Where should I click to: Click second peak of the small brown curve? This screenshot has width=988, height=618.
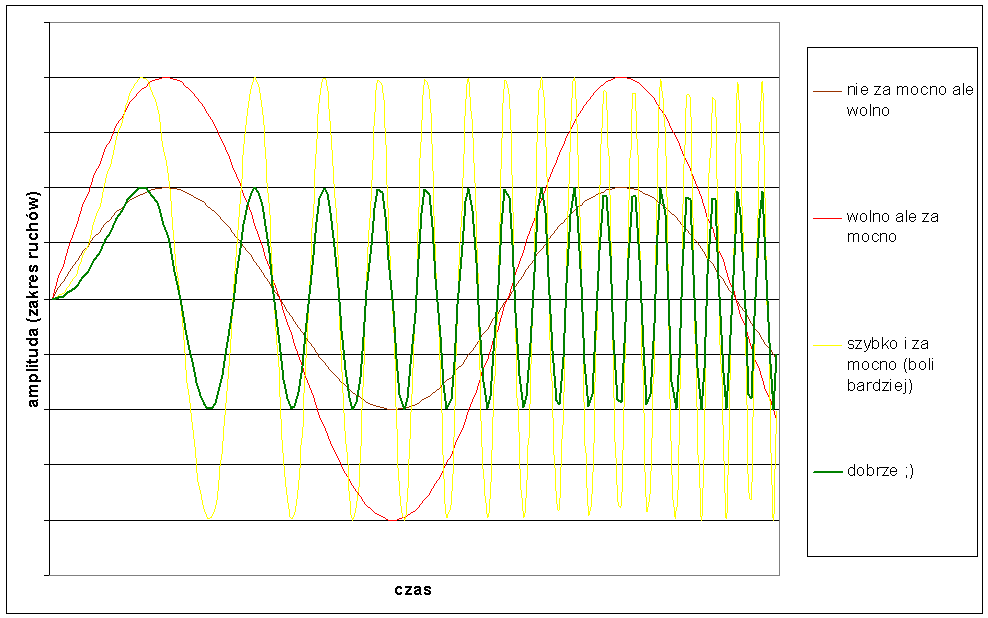pyautogui.click(x=622, y=188)
